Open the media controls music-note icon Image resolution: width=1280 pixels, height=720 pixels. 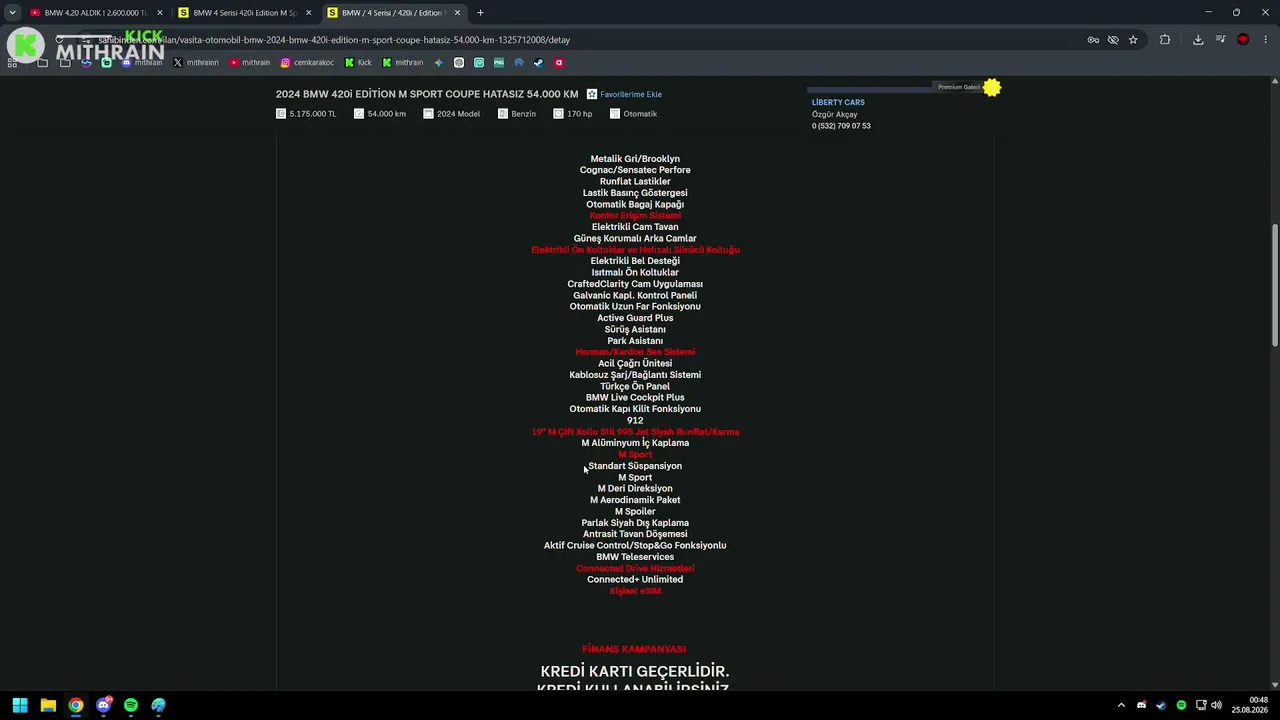point(1221,40)
